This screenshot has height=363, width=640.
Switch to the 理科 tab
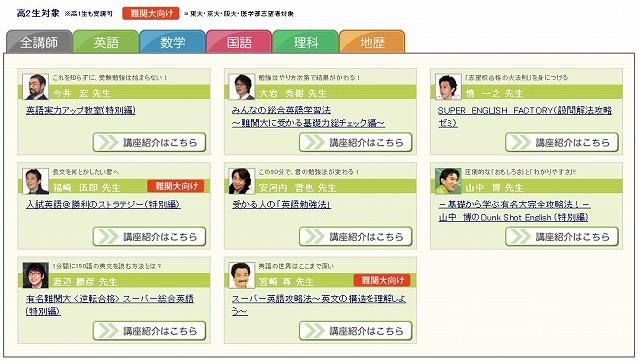click(306, 42)
